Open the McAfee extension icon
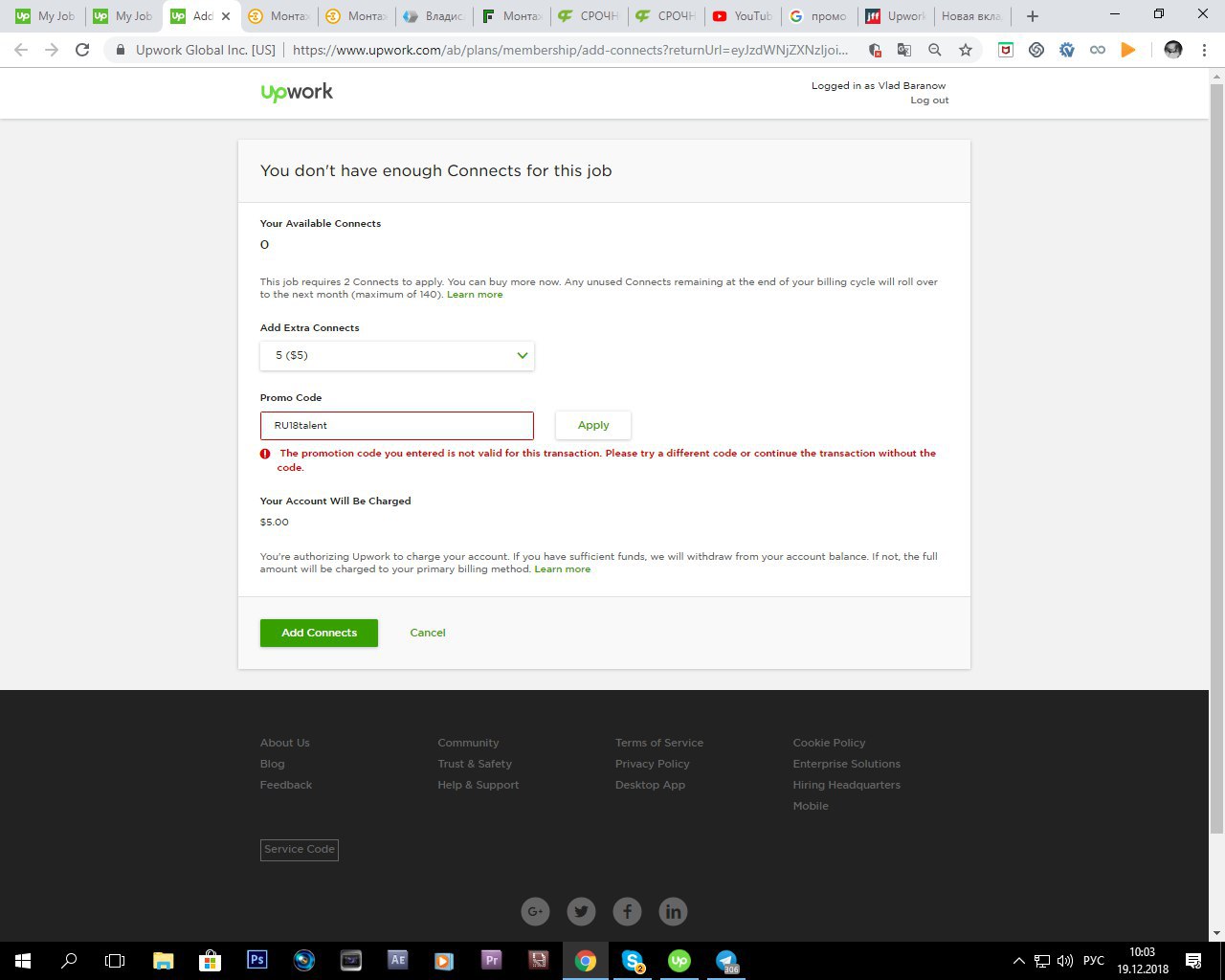The width and height of the screenshot is (1225, 980). click(1006, 50)
